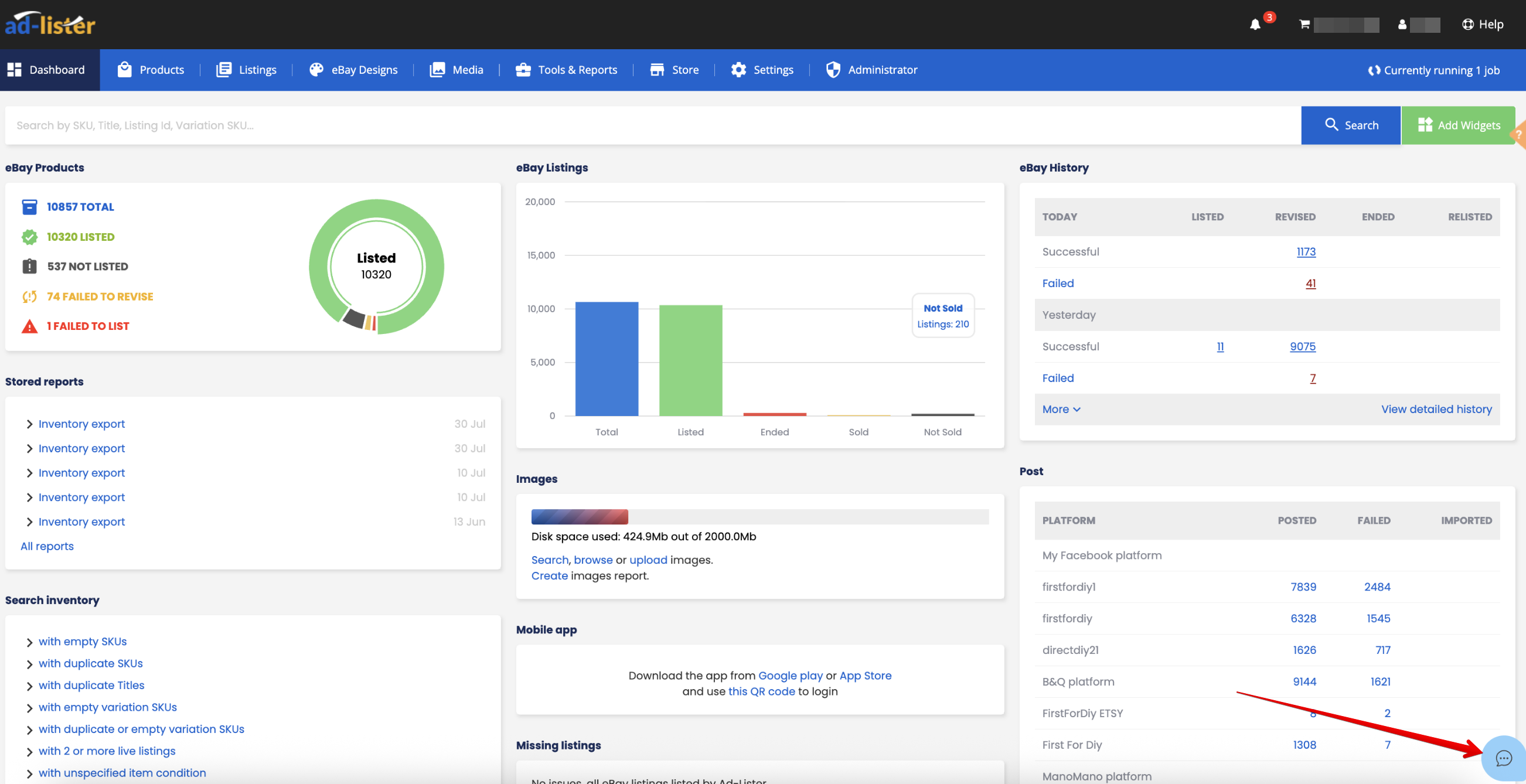The width and height of the screenshot is (1526, 784).
Task: Click the ad-lister logo
Action: pyautogui.click(x=50, y=24)
